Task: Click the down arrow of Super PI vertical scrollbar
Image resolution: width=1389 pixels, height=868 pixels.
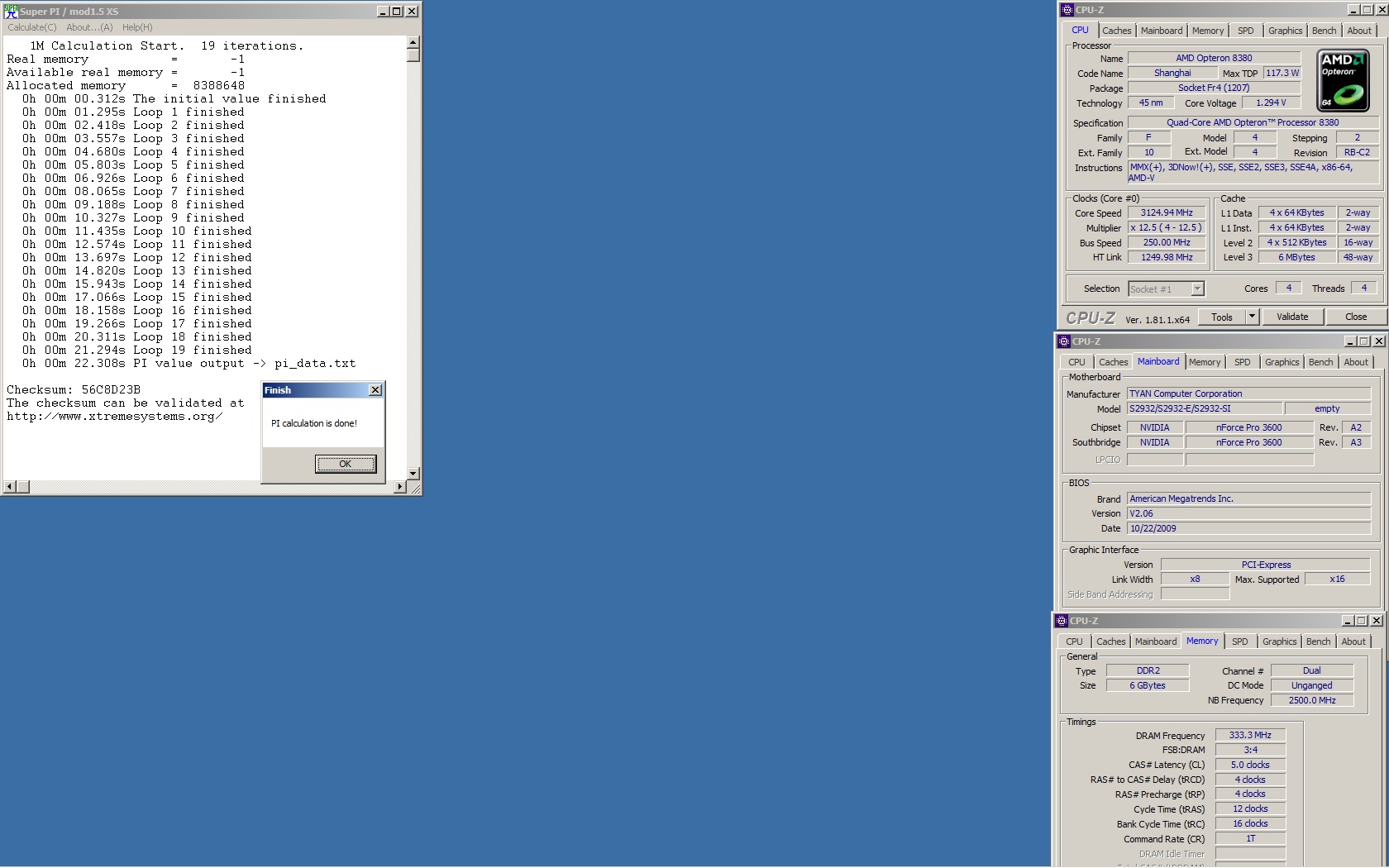Action: (413, 474)
